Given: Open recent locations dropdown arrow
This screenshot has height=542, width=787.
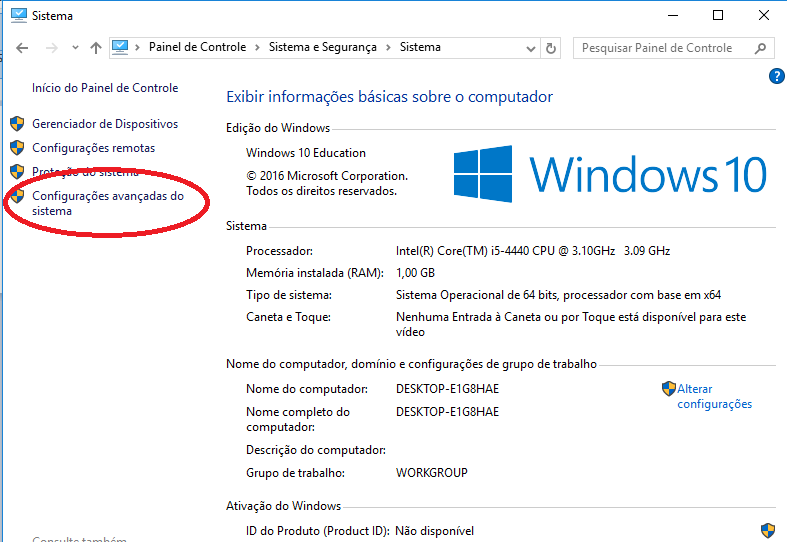Looking at the screenshot, I should click(x=75, y=48).
